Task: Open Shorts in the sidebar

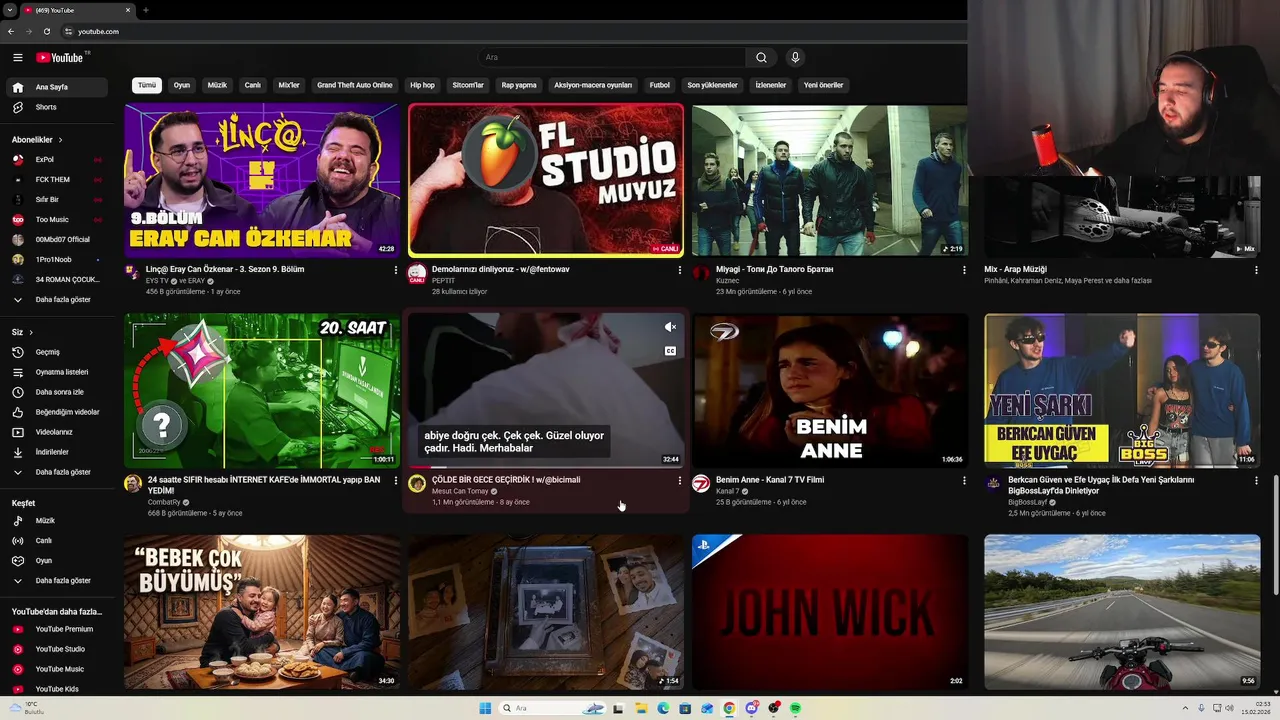Action: point(56,107)
